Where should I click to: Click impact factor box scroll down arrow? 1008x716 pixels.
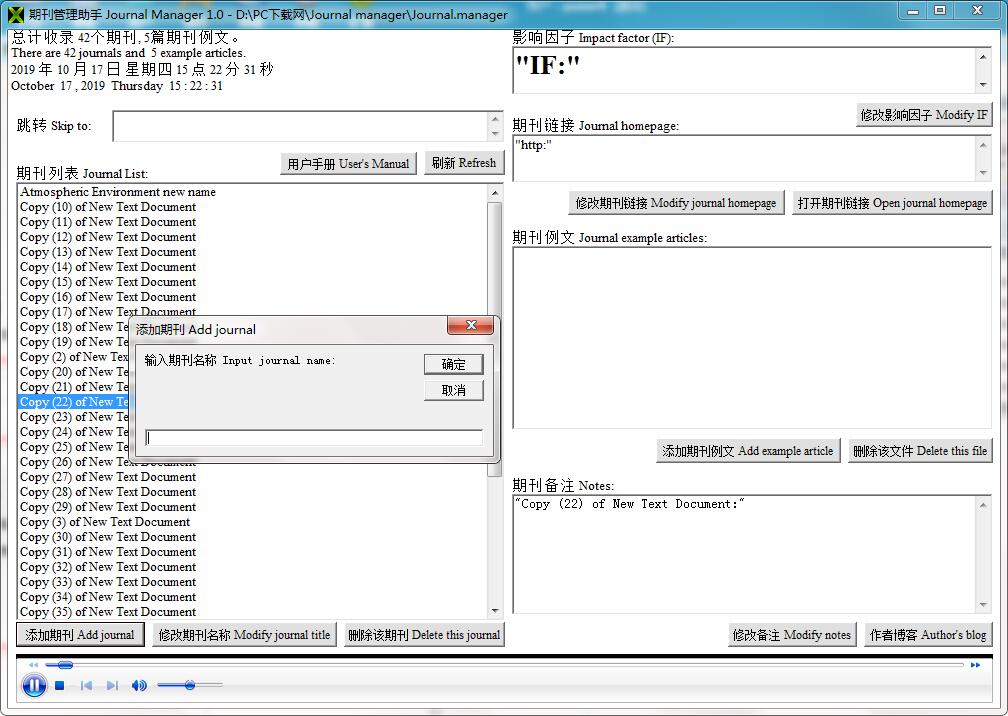983,84
